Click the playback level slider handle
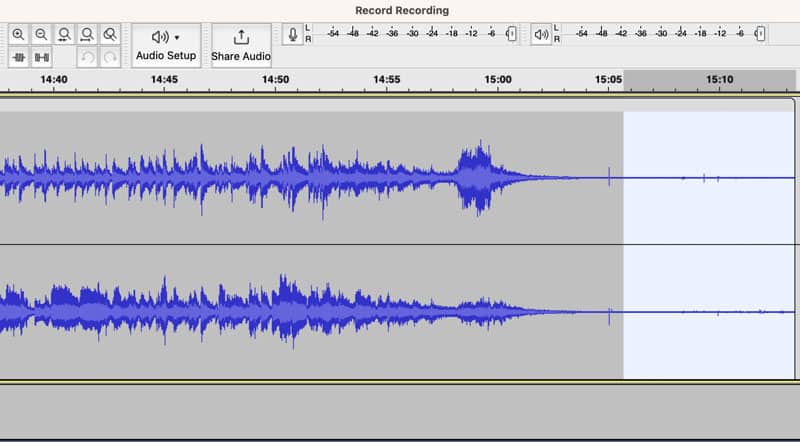Viewport: 800px width, 442px height. pyautogui.click(x=760, y=34)
